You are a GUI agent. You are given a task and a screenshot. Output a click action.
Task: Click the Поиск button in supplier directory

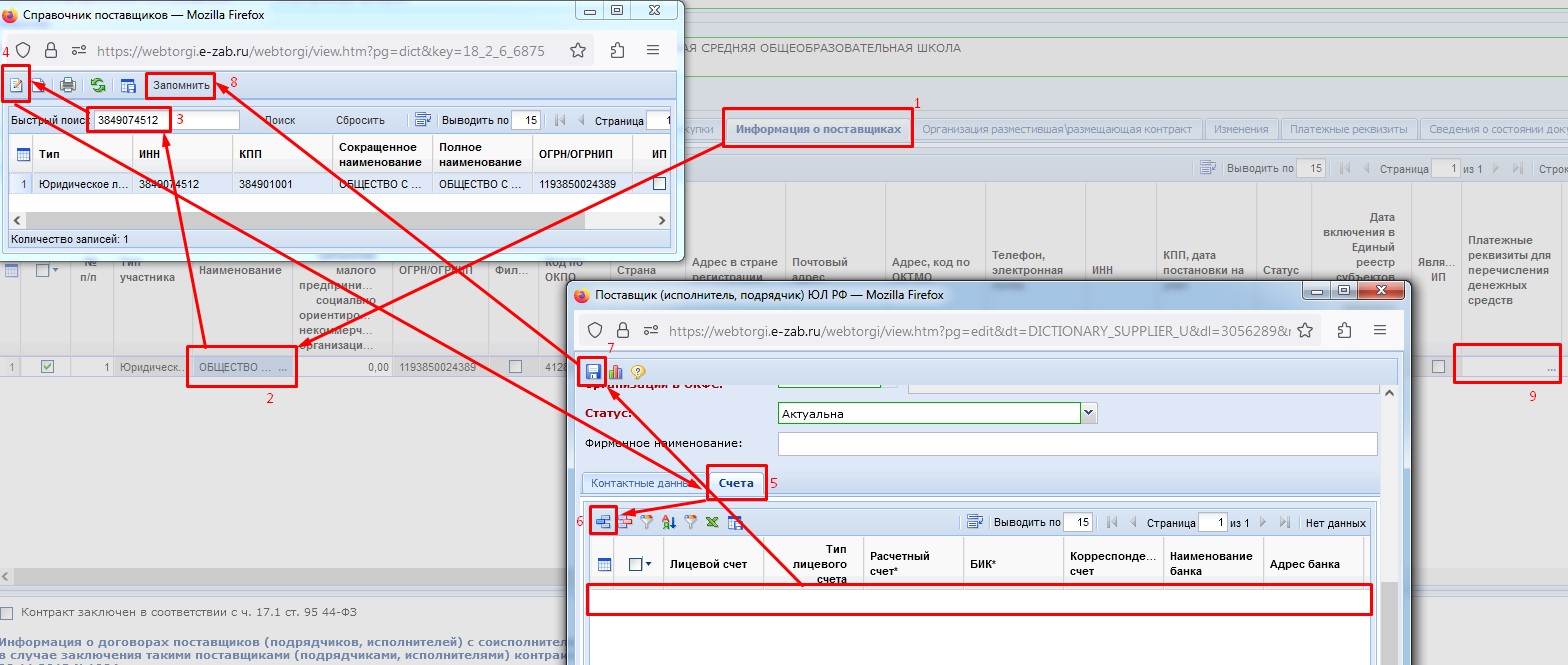coord(280,120)
